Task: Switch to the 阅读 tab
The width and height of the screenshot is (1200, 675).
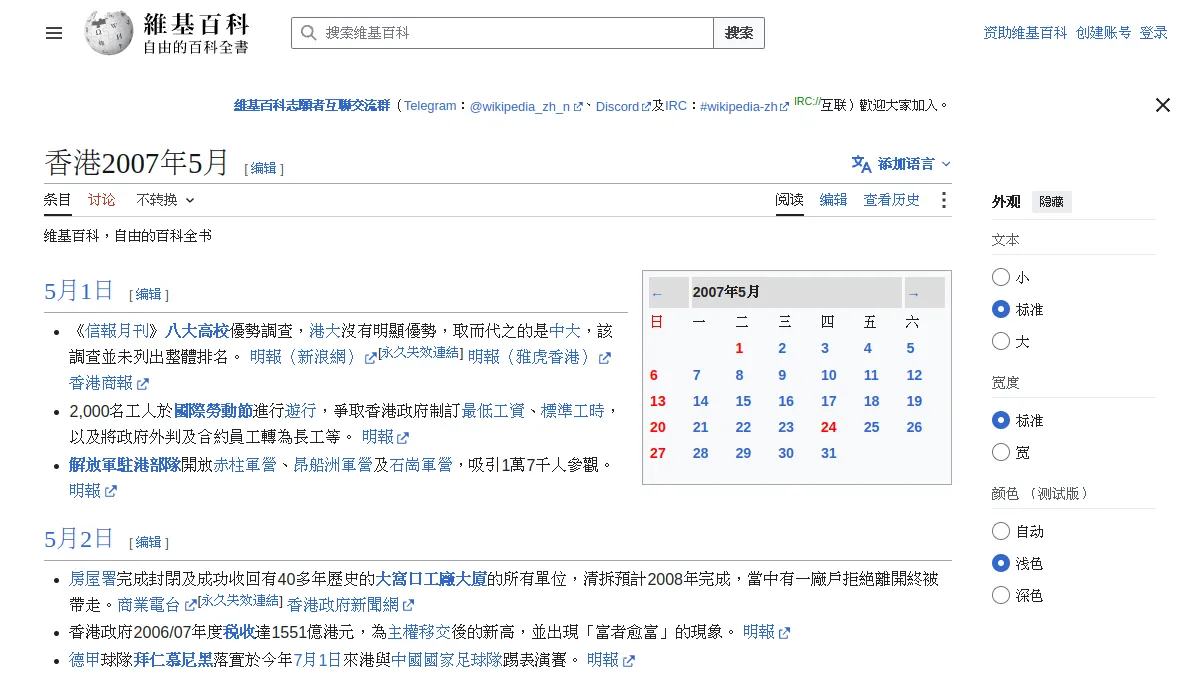Action: click(x=790, y=200)
